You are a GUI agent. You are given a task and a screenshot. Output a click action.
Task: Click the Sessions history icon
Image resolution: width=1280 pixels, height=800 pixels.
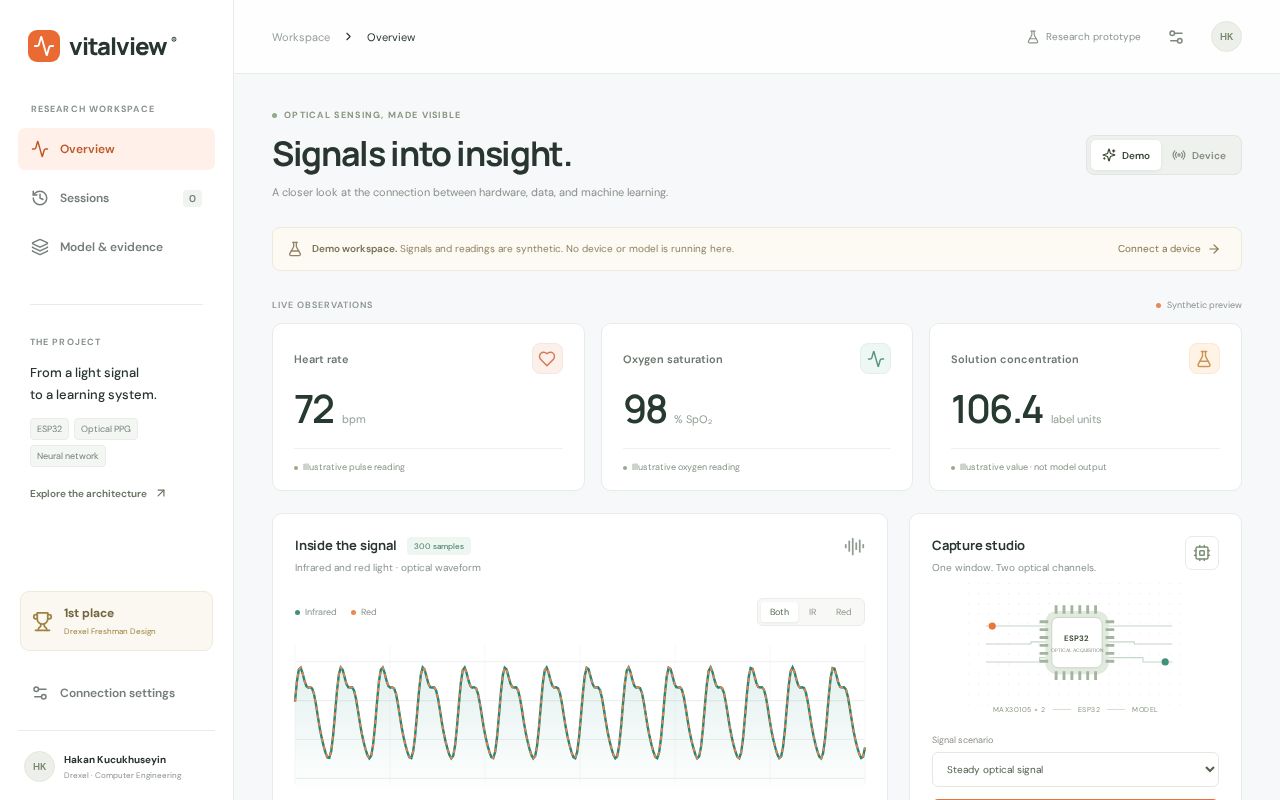40,198
